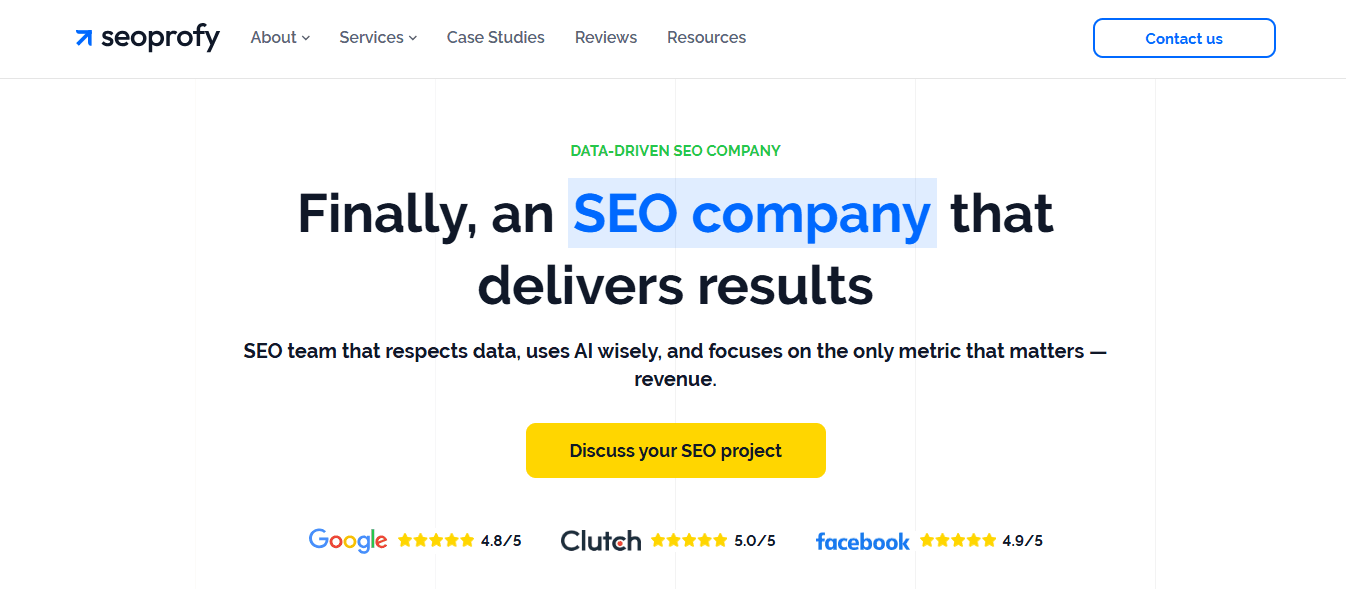Select the stars next to Clutch score

(690, 540)
